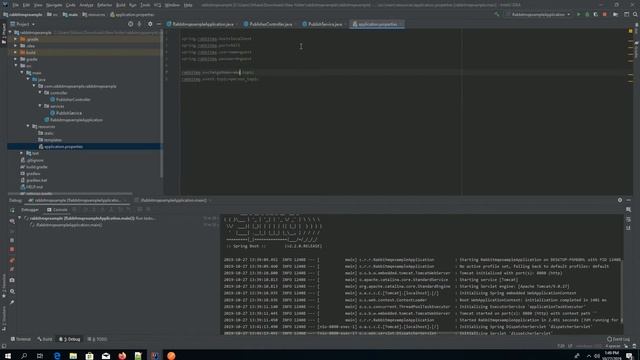The height and width of the screenshot is (360, 640).
Task: Open Windows taskbar search
Action: (x=24, y=356)
